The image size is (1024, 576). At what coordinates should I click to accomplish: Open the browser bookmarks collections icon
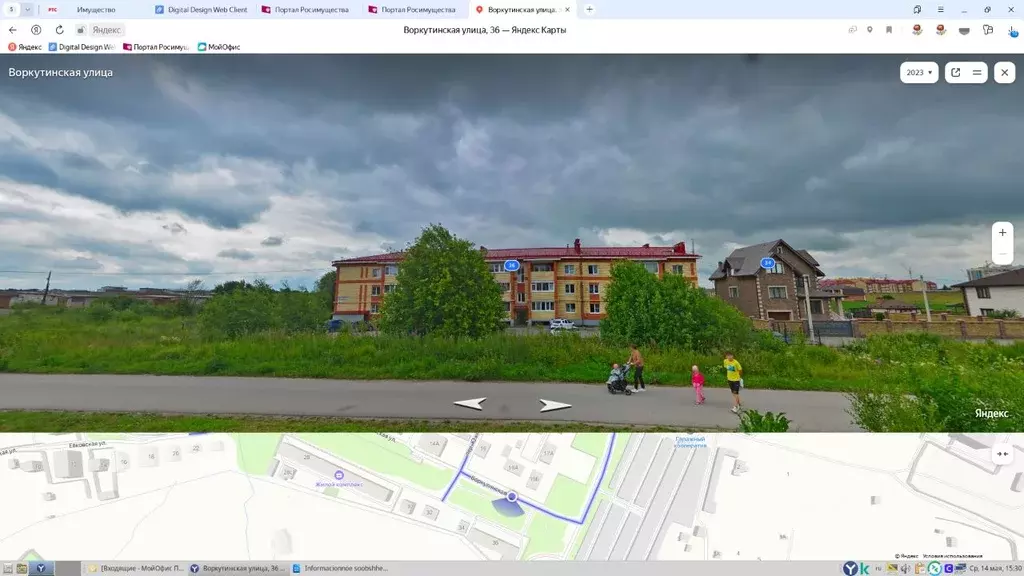click(x=917, y=10)
